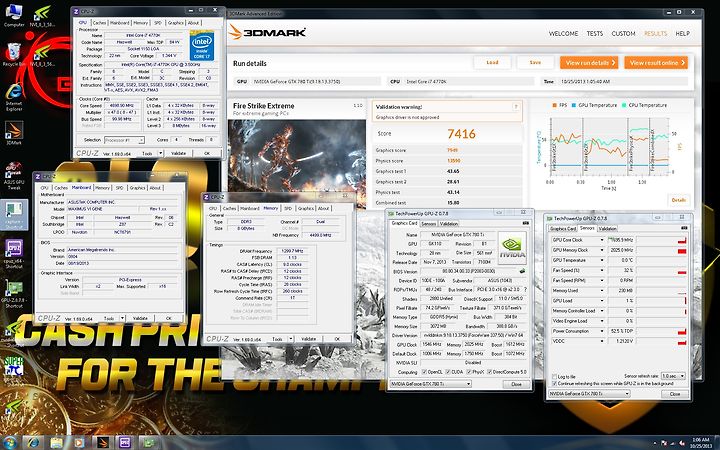
Task: Click the screenshot camera icon in GPU-Z Graphics Card window
Action: [526, 223]
